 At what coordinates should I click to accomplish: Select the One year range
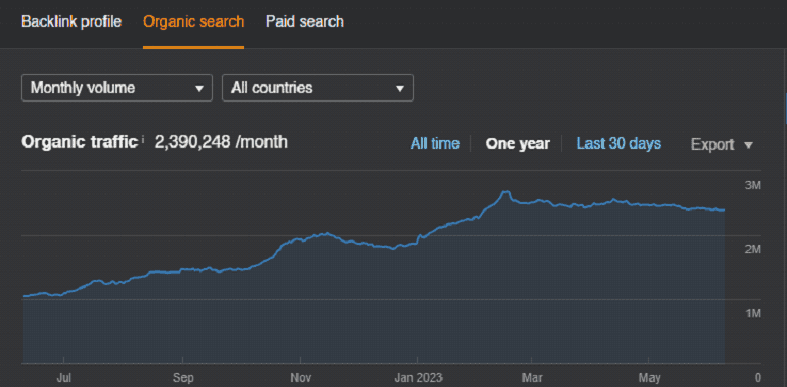(517, 144)
